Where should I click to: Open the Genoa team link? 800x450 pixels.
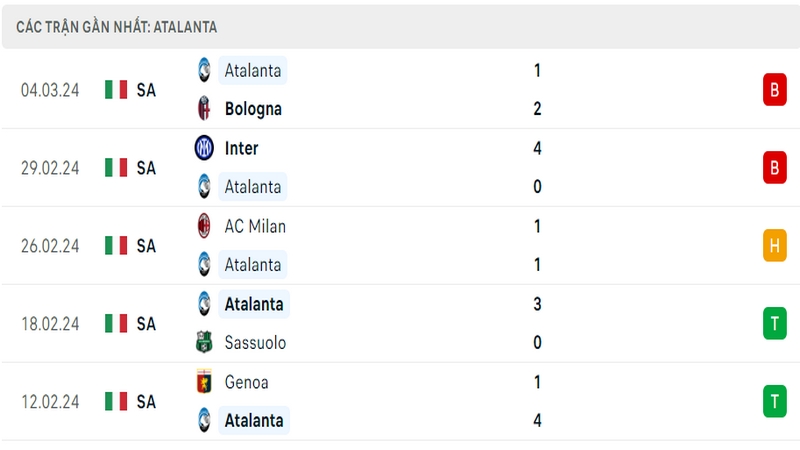(246, 382)
